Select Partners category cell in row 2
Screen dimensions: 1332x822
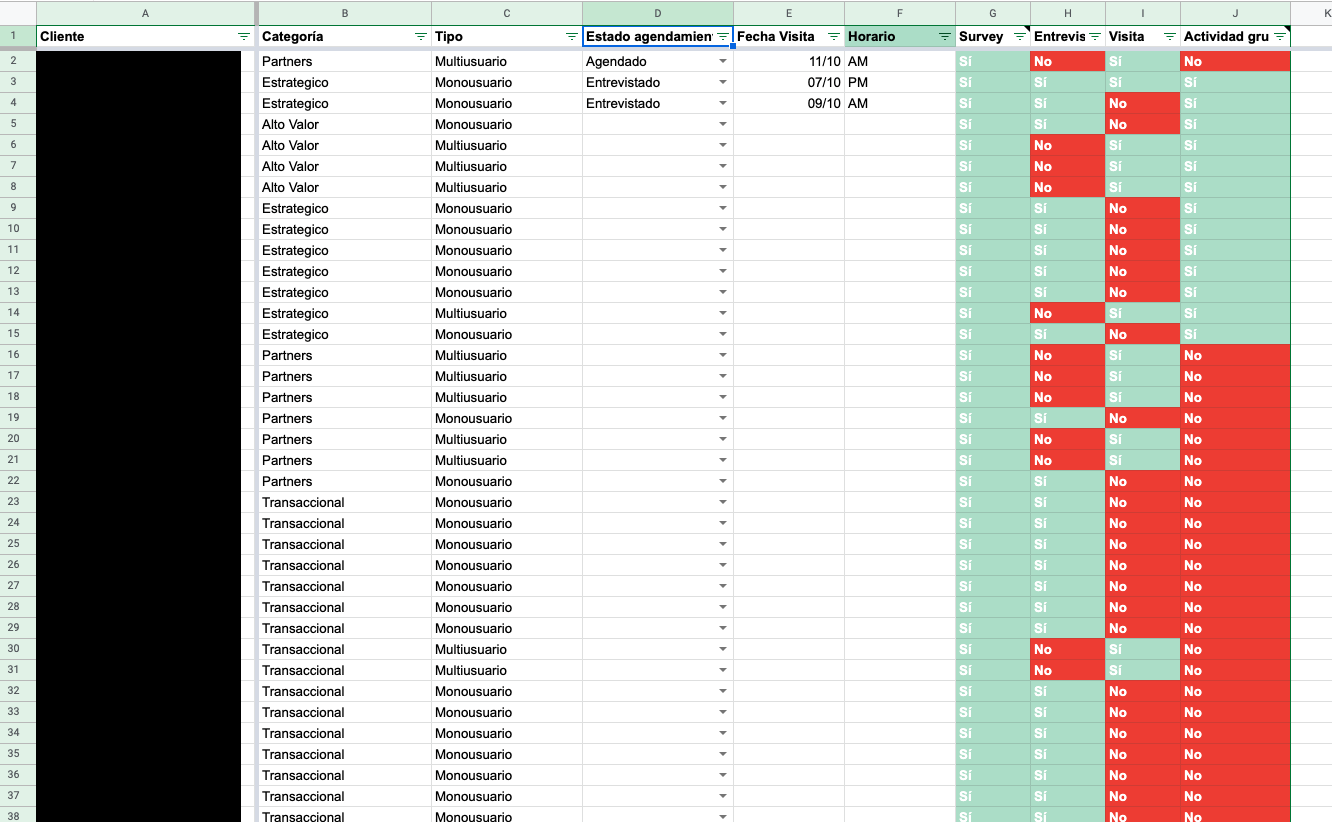345,61
